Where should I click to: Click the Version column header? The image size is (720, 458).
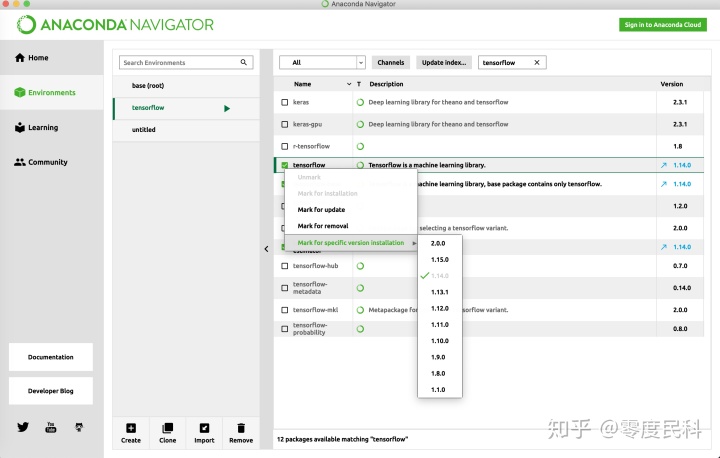pos(672,84)
